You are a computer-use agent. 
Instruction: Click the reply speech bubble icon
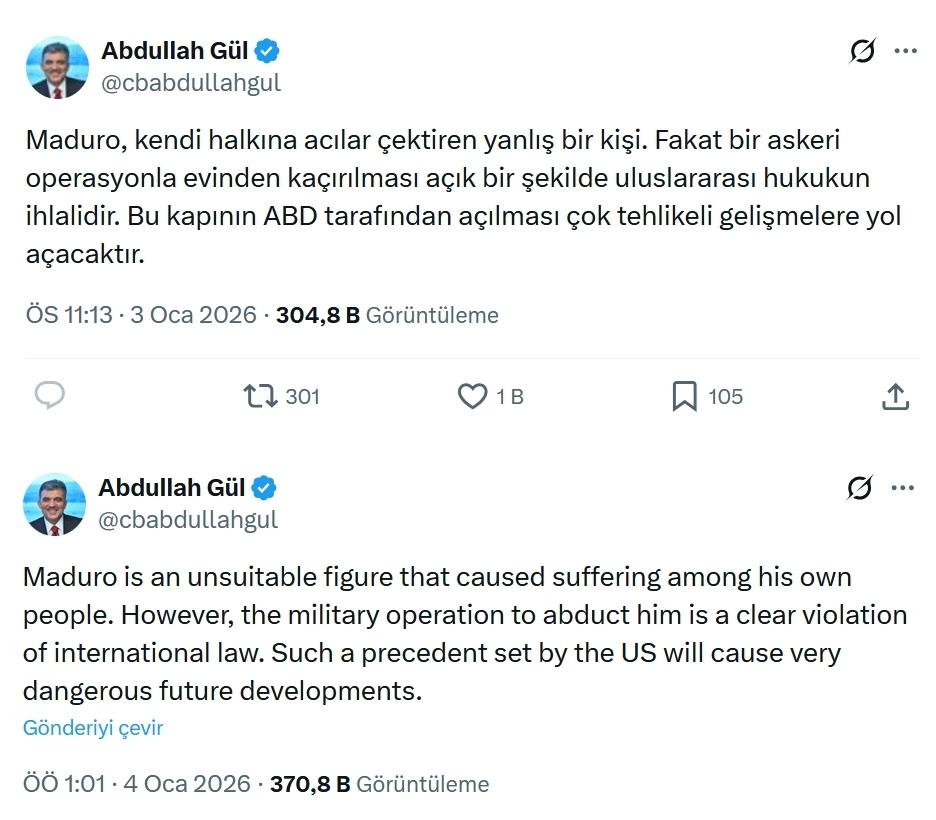coord(50,396)
